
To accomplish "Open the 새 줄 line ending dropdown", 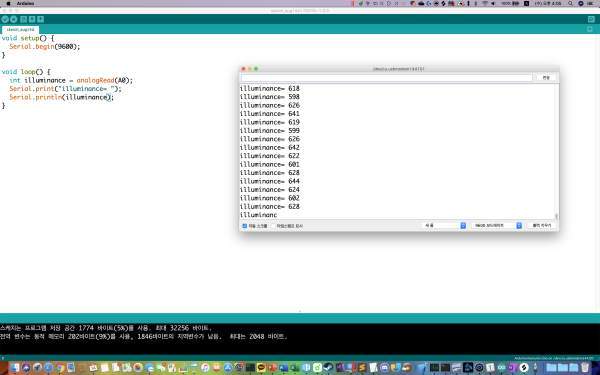I will tap(445, 225).
